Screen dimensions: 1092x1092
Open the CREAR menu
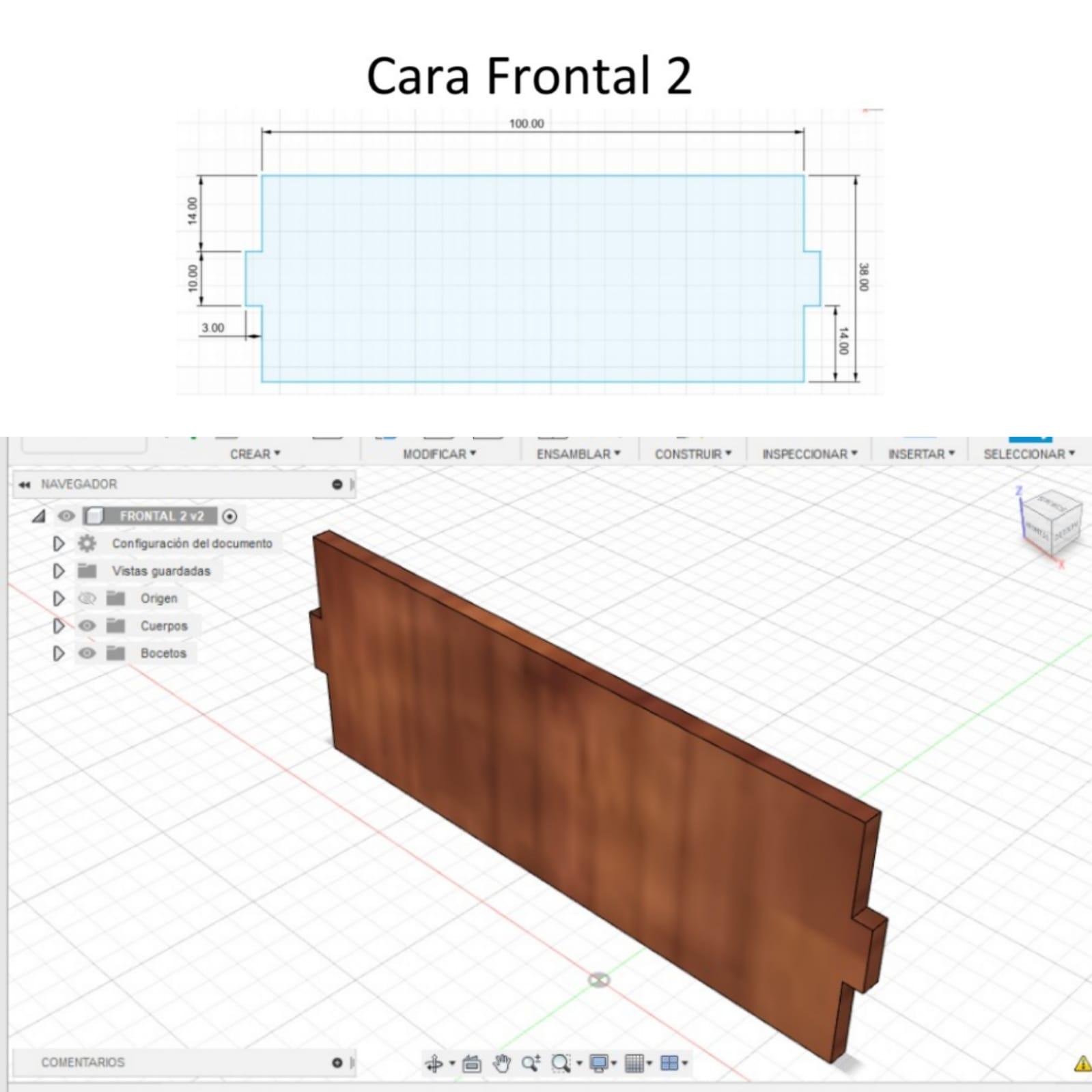pyautogui.click(x=255, y=454)
